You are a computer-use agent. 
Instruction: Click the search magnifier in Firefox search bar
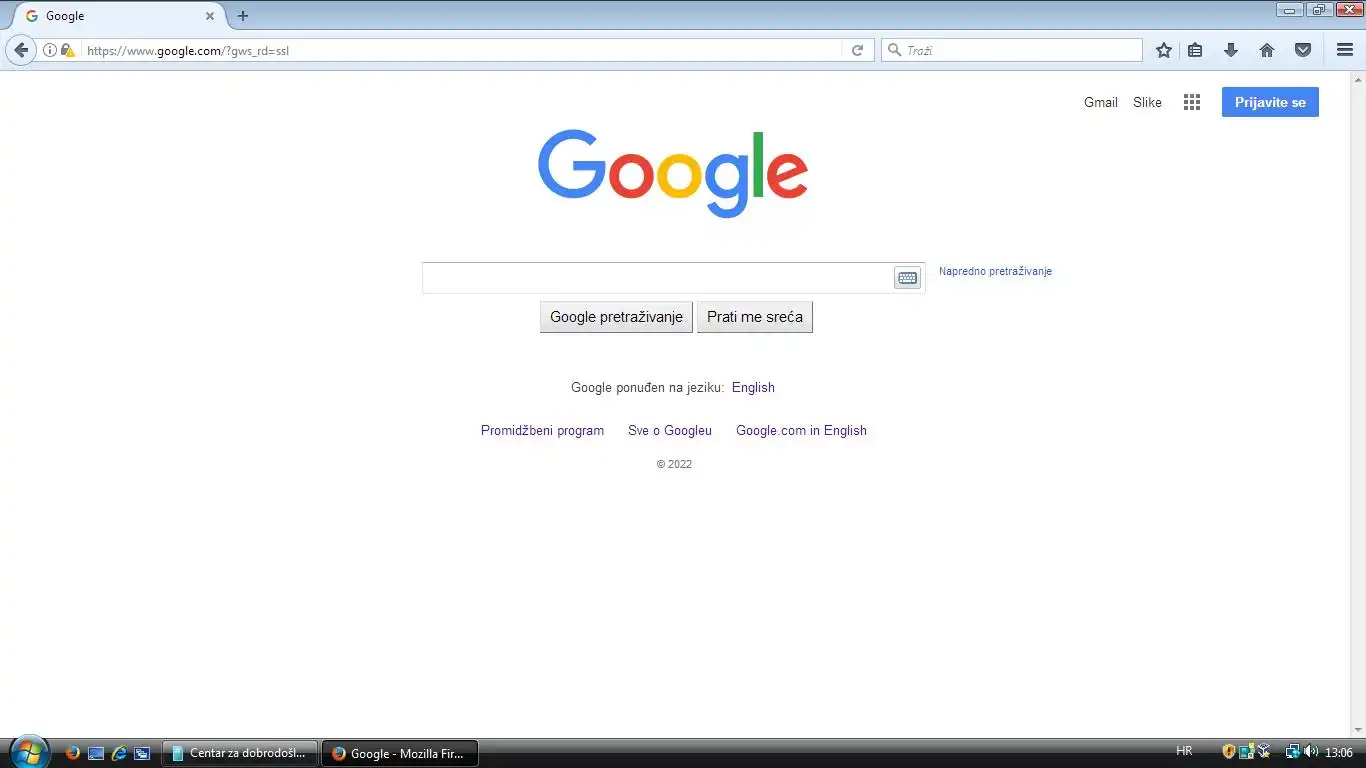(894, 50)
